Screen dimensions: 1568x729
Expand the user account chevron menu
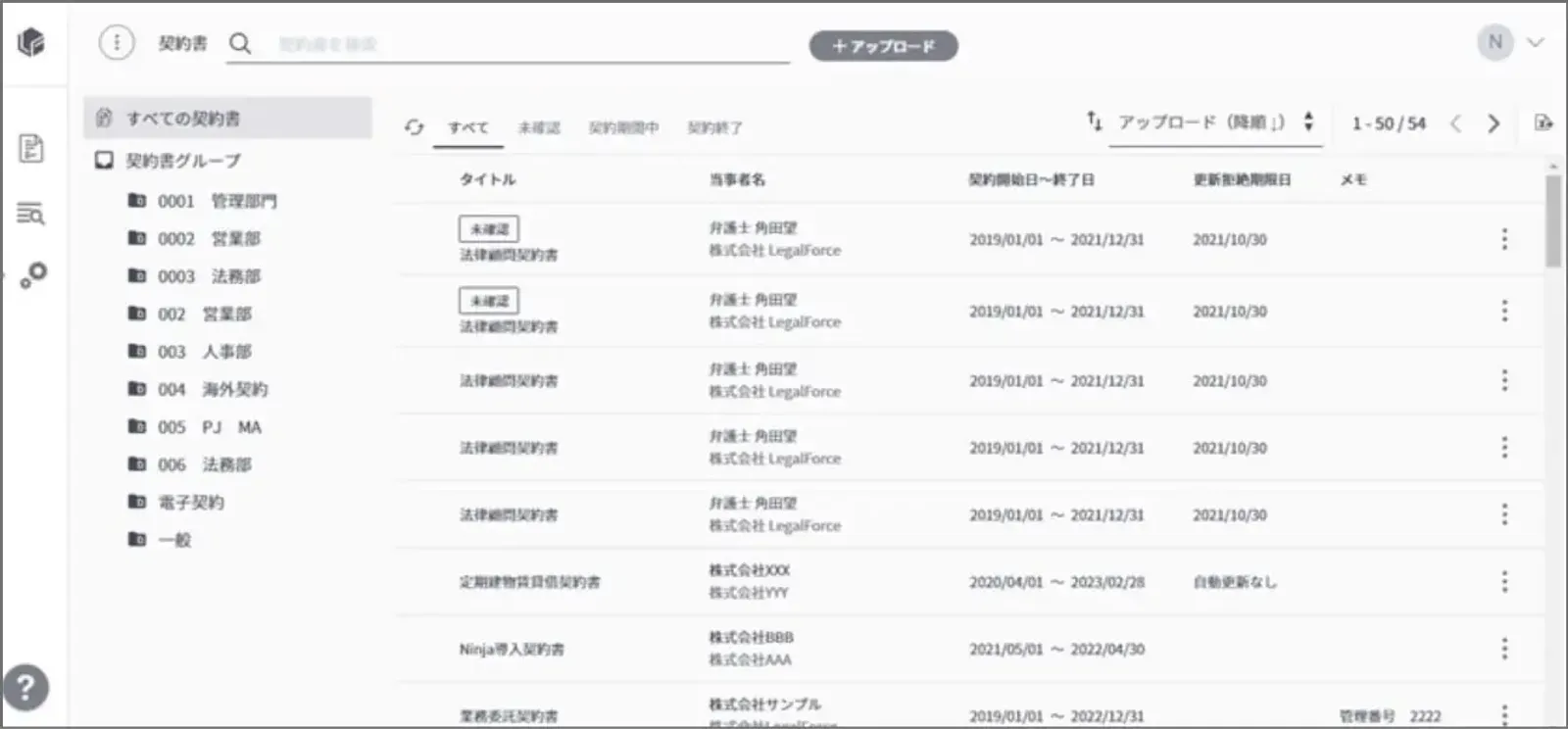pos(1536,42)
